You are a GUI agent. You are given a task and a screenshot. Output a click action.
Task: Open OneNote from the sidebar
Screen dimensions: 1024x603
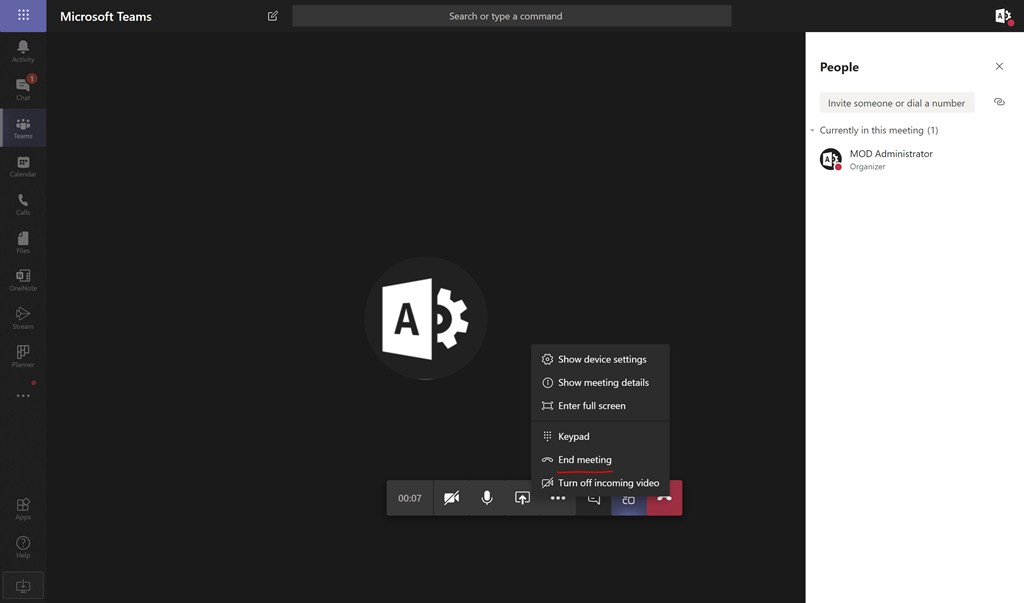point(22,279)
